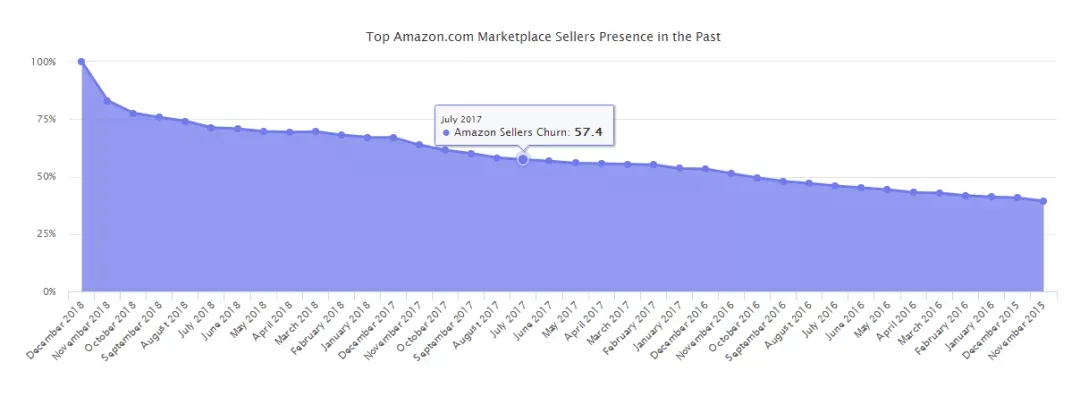Click the December 2018 data point at 100%

click(x=81, y=62)
